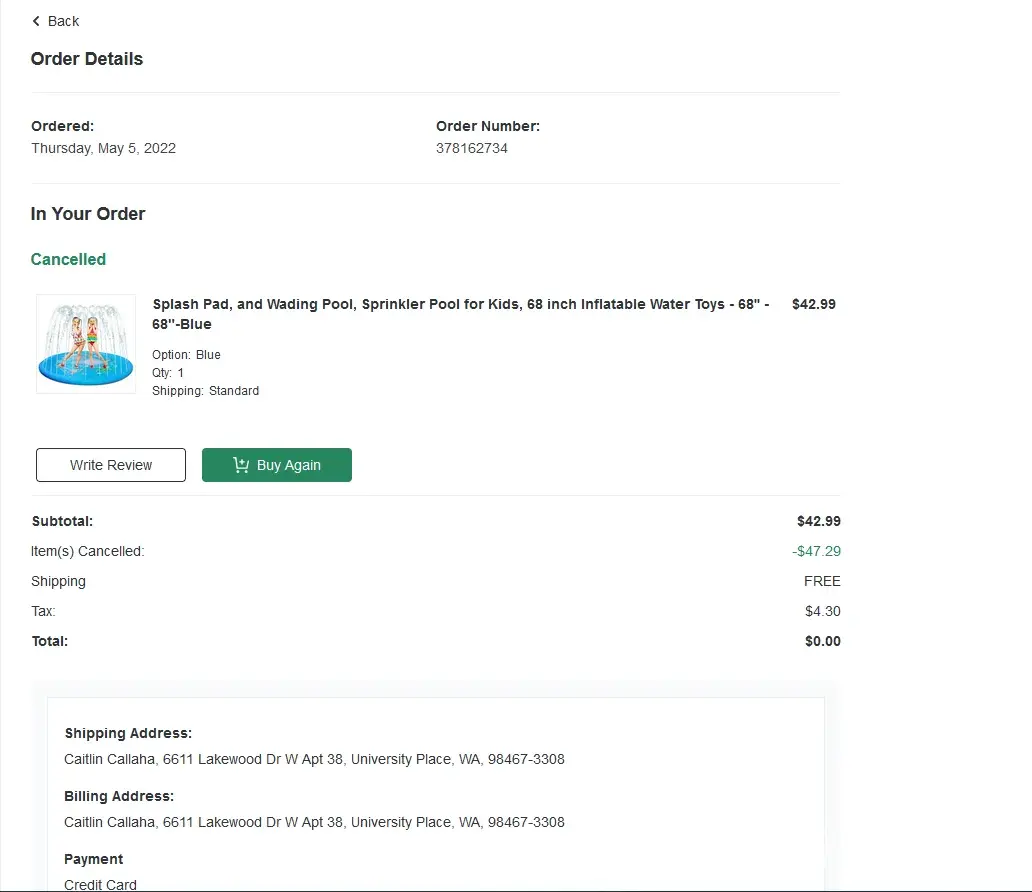Click the Cancelled order status label
This screenshot has height=892, width=1032.
click(x=68, y=259)
